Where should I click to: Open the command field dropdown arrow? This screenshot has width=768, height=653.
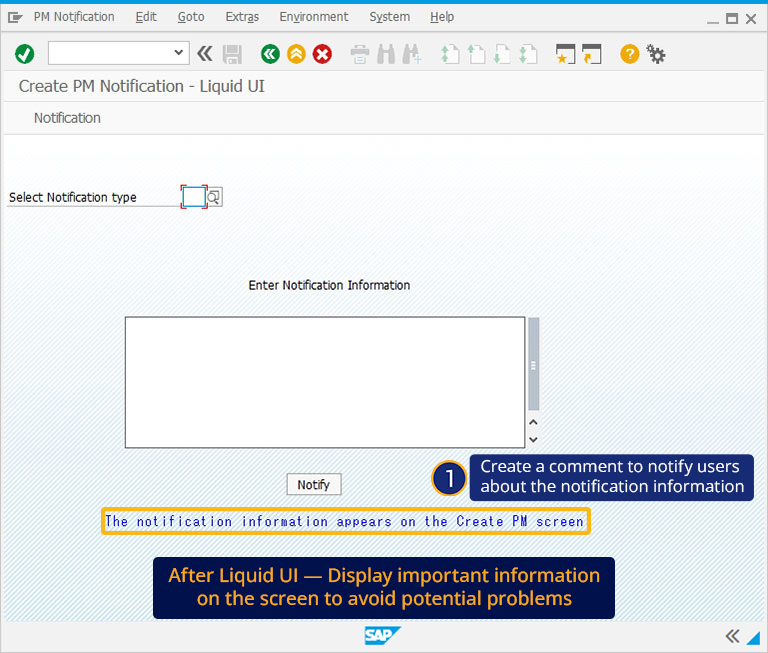coord(178,52)
